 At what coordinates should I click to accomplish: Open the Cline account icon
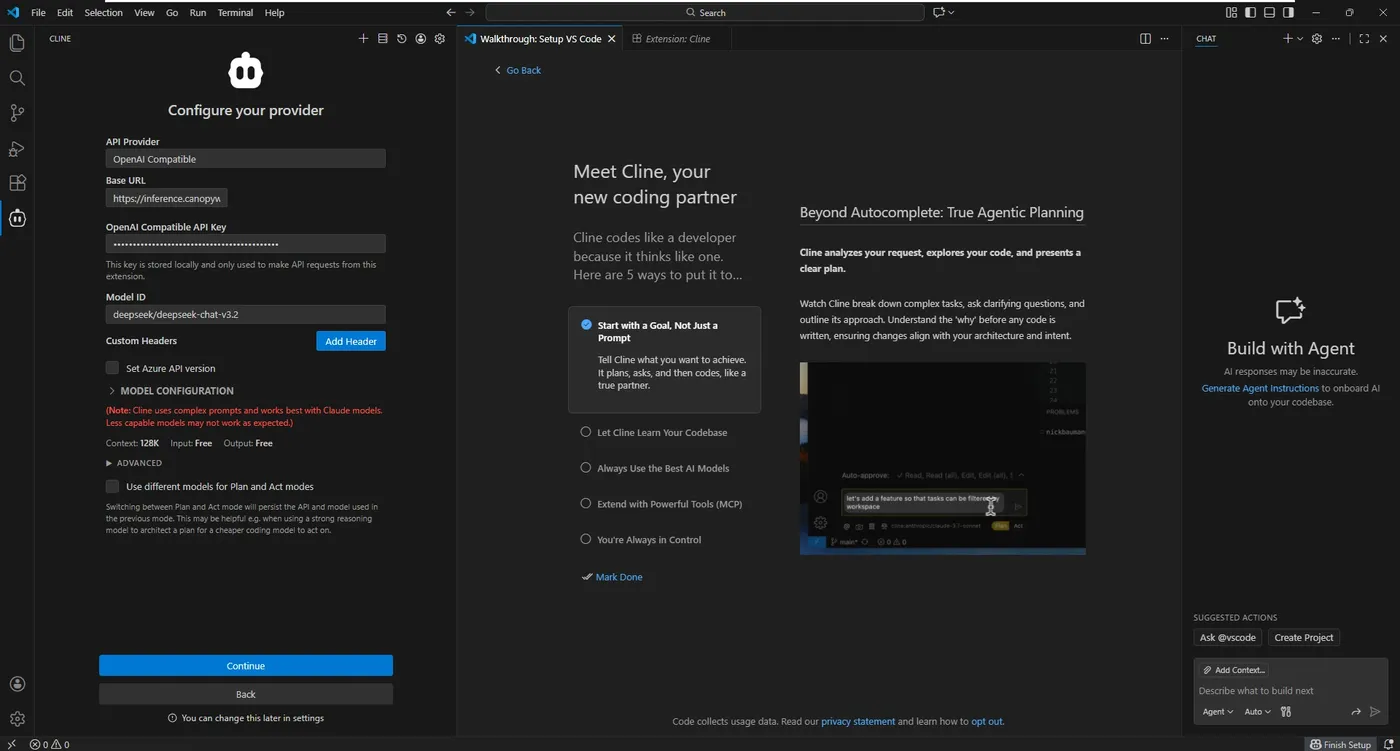point(420,39)
